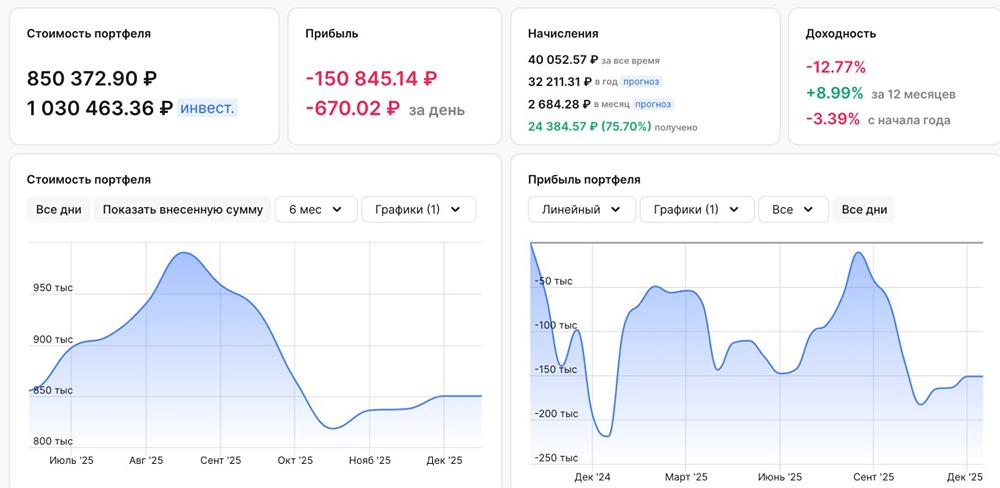The height and width of the screenshot is (488, 1000).
Task: Click the chevron arrow beside «Все» in profit chart
Action: [808, 209]
